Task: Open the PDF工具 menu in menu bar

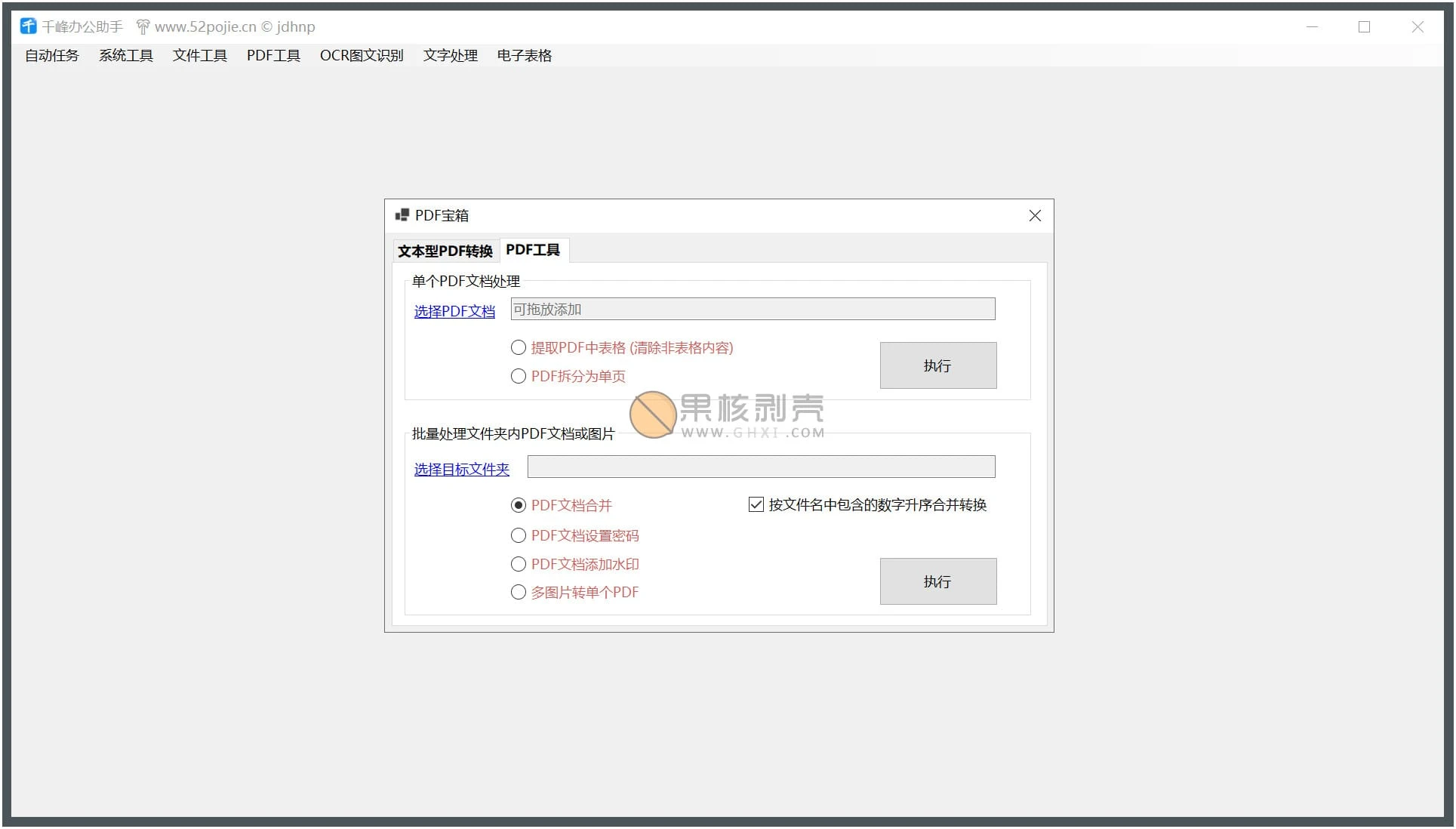Action: pyautogui.click(x=273, y=56)
